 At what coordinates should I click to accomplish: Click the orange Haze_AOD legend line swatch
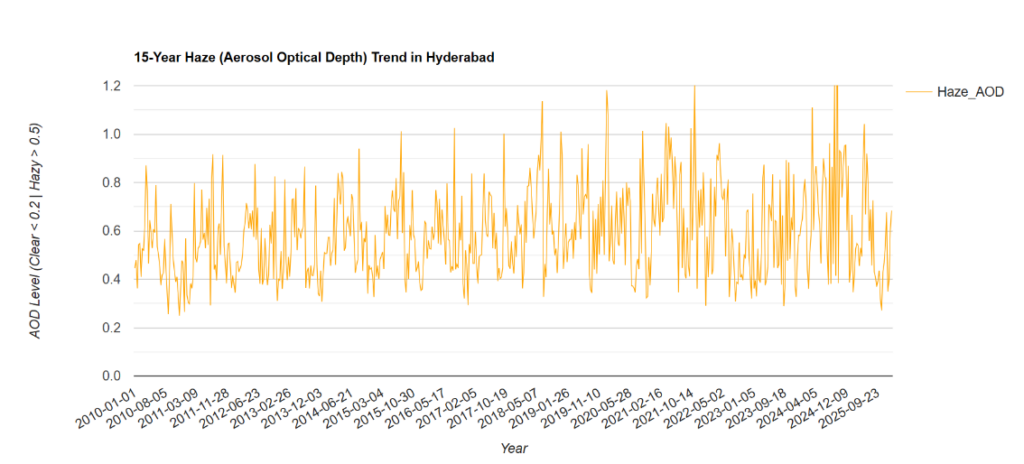point(918,92)
